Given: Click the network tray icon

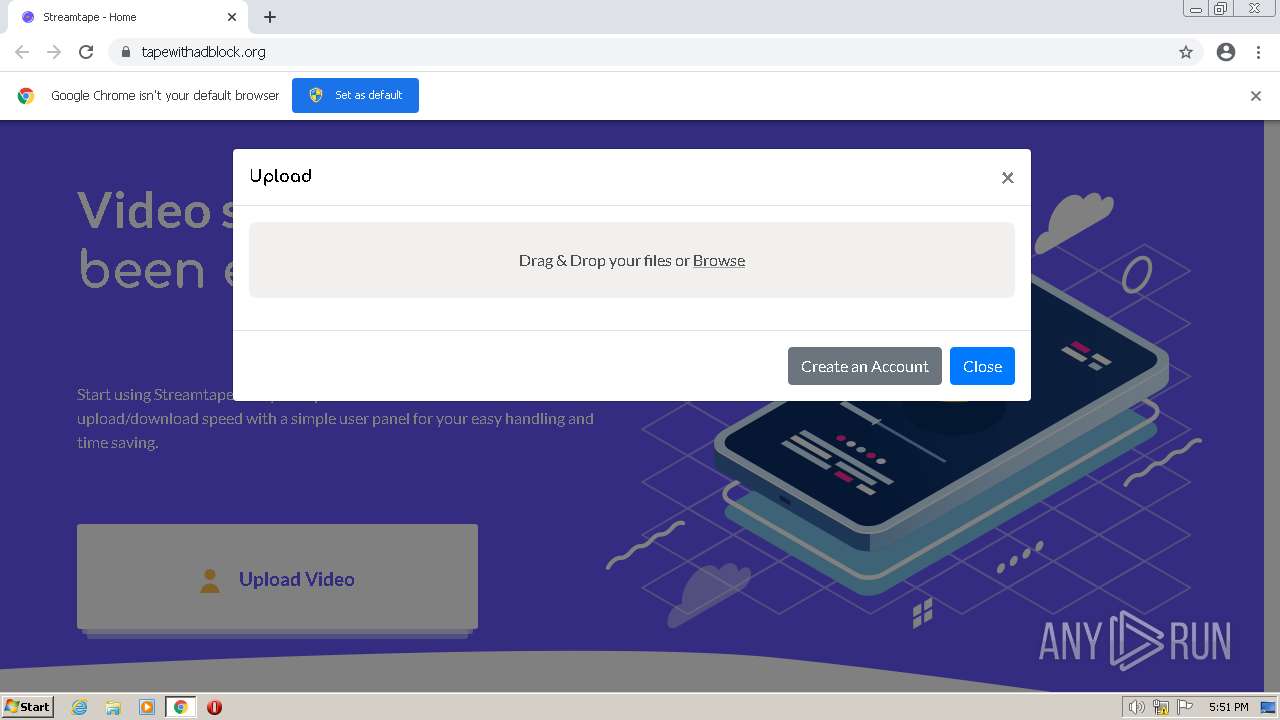Looking at the screenshot, I should (x=1161, y=707).
